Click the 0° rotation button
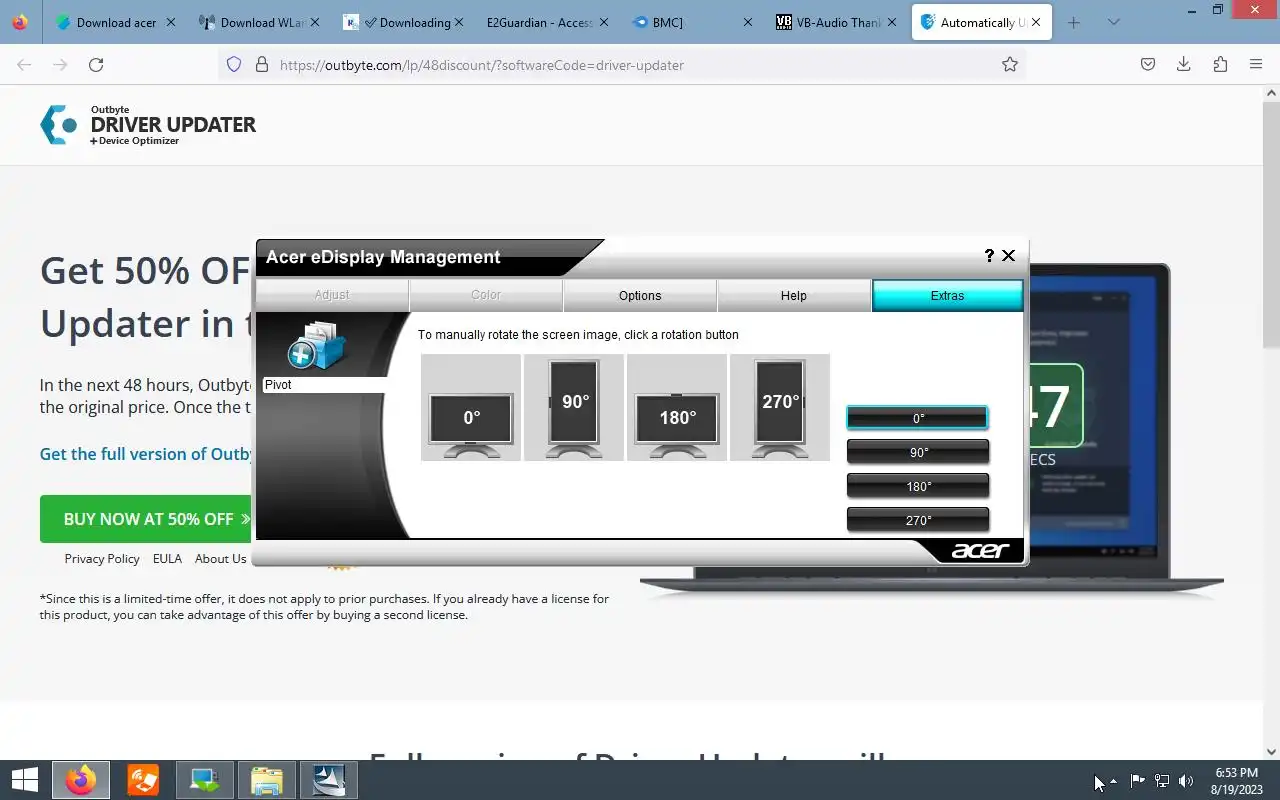Image resolution: width=1280 pixels, height=800 pixels. tap(918, 418)
